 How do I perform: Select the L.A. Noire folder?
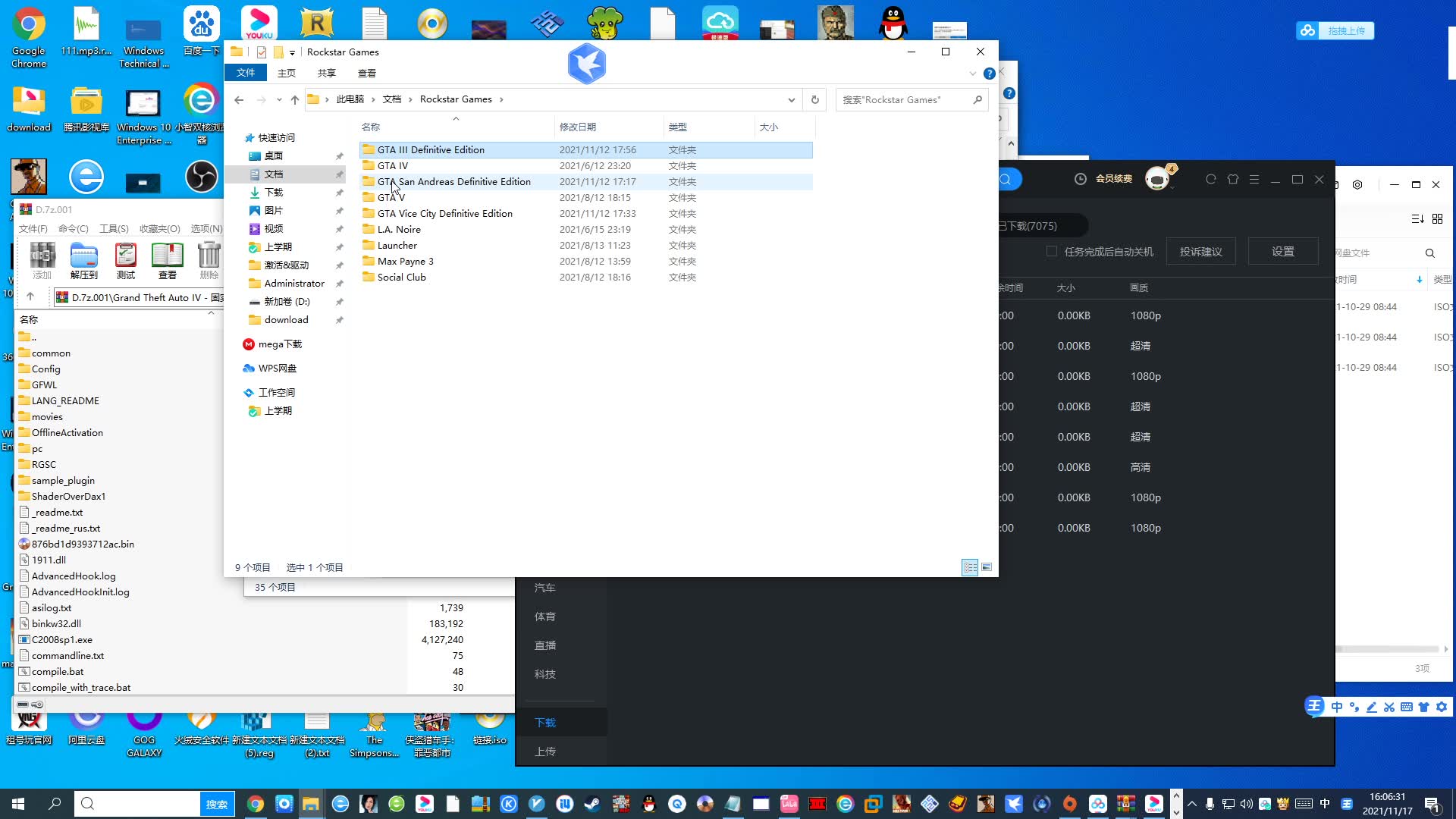tap(585, 230)
